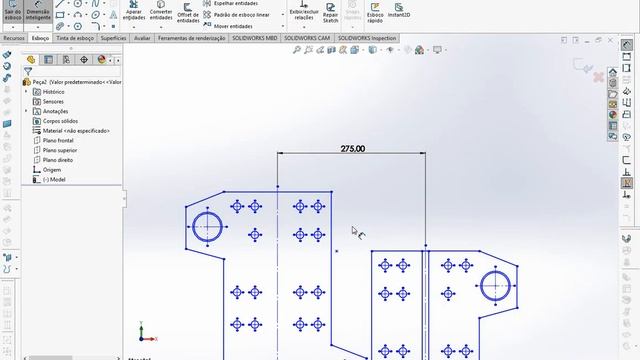Open the file explorer folder in task pane

point(613,94)
